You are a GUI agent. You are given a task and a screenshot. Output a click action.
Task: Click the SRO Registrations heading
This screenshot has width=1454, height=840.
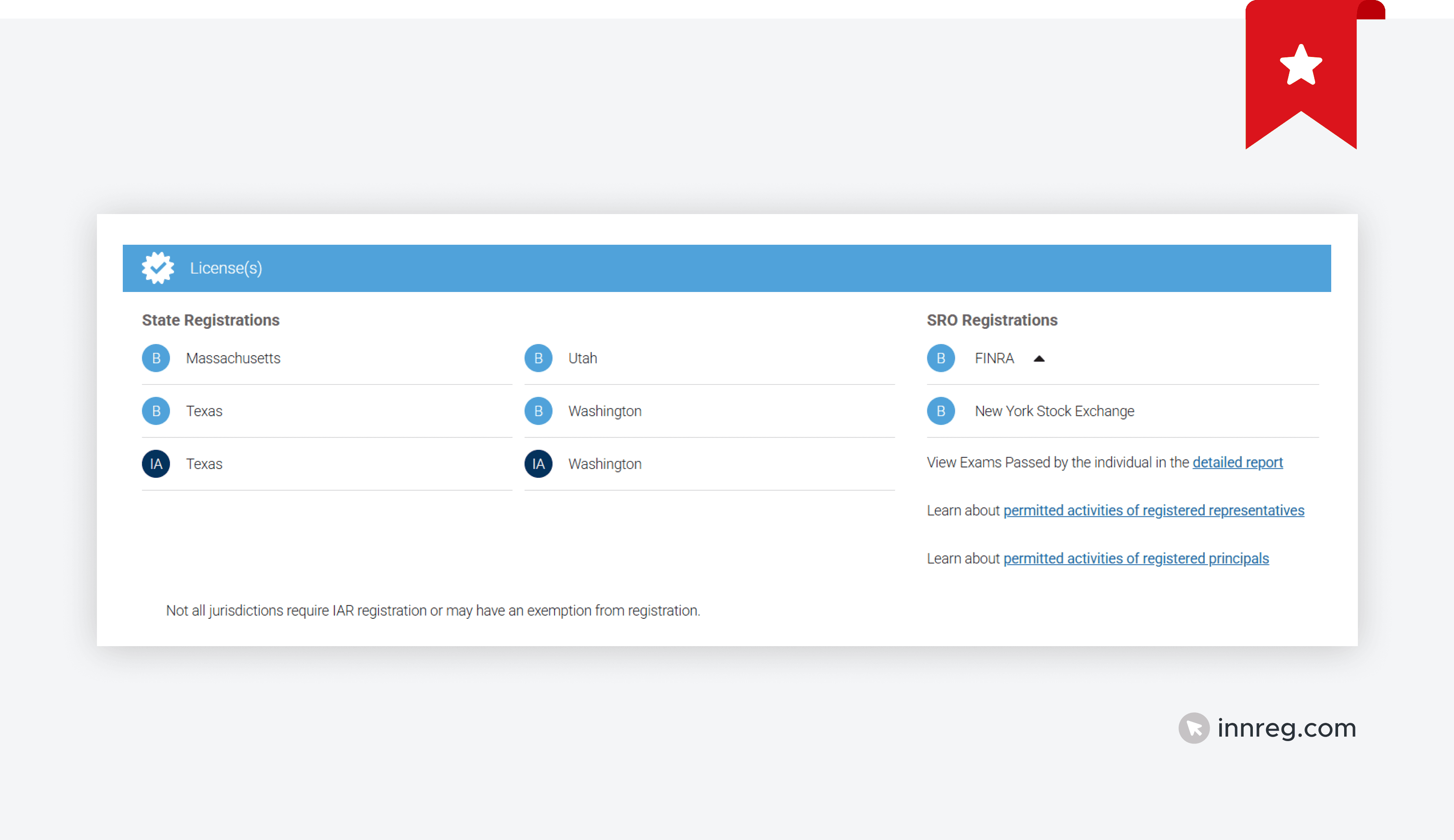point(992,320)
